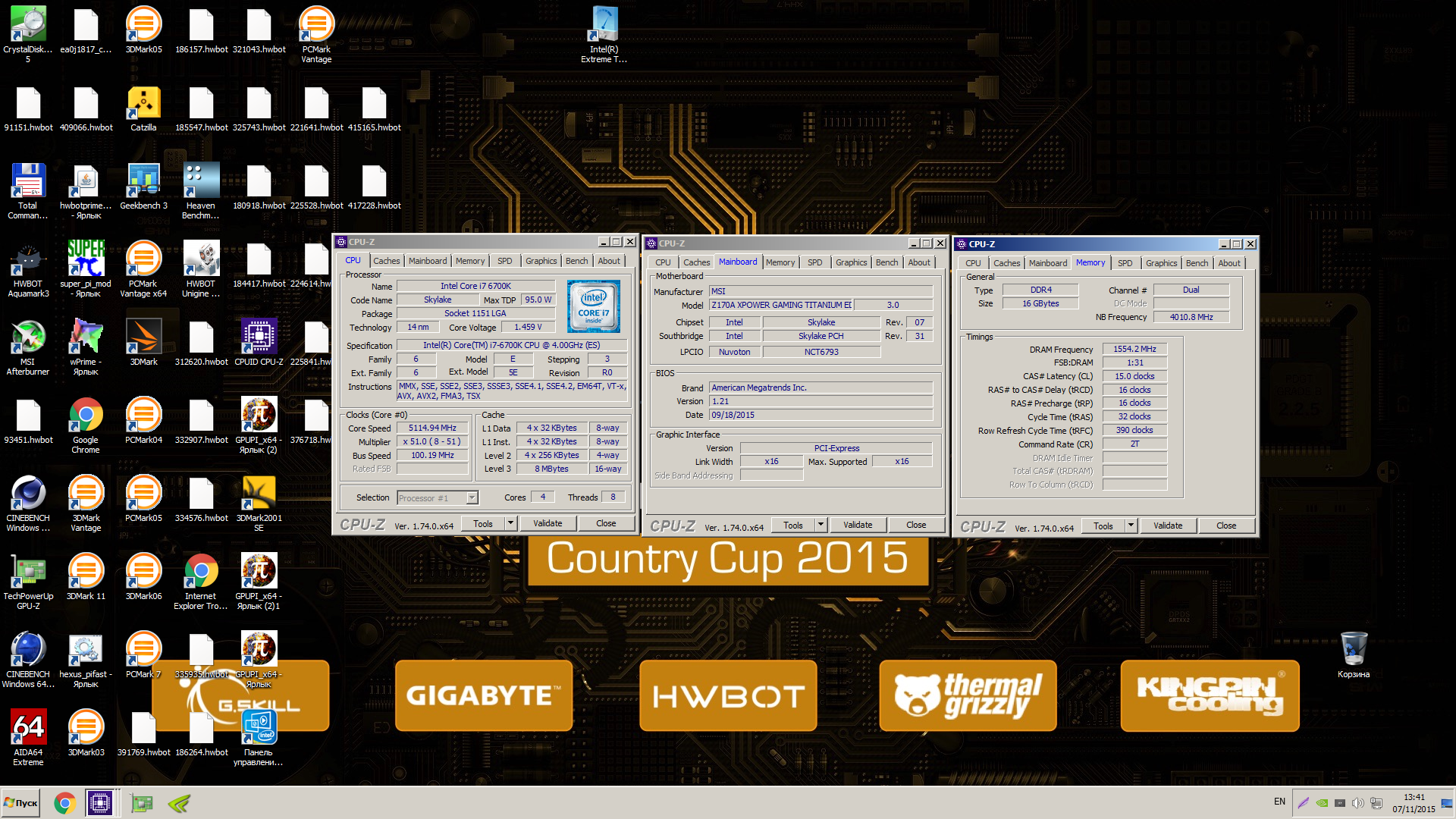
Task: Open hexus_pifast shortcut icon
Action: [x=86, y=660]
